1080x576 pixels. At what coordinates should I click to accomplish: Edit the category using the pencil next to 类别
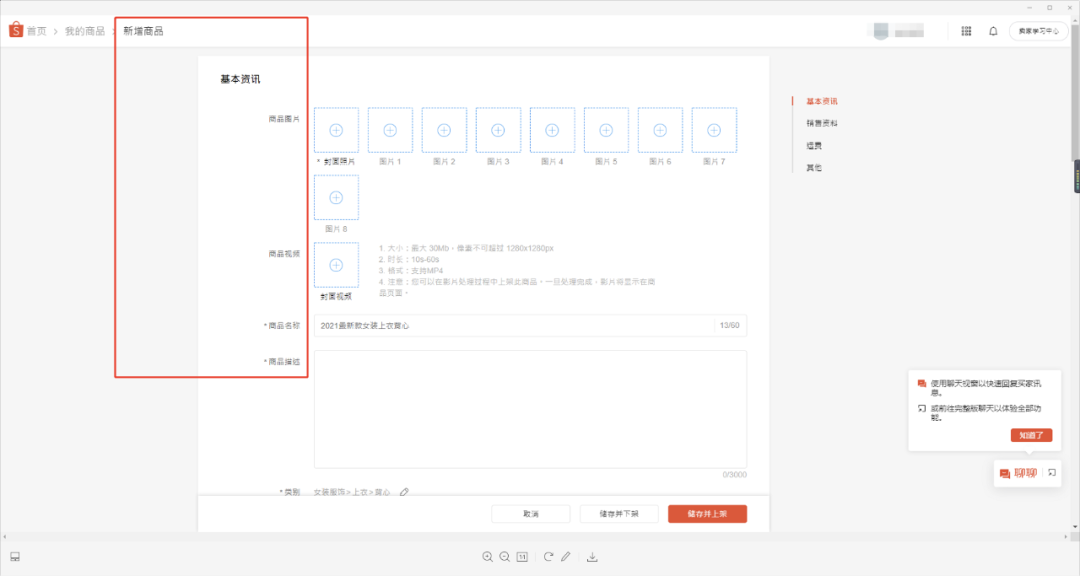(x=403, y=492)
